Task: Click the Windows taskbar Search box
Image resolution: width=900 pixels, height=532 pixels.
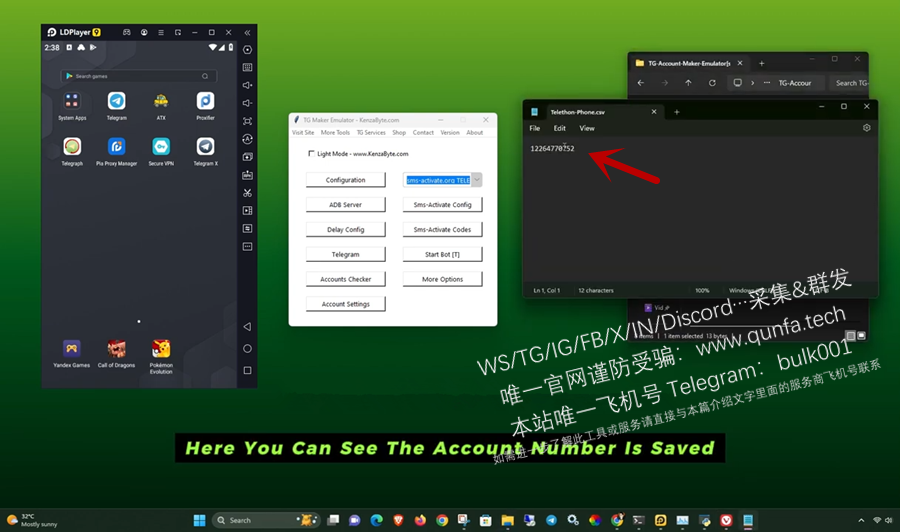Action: [265, 520]
